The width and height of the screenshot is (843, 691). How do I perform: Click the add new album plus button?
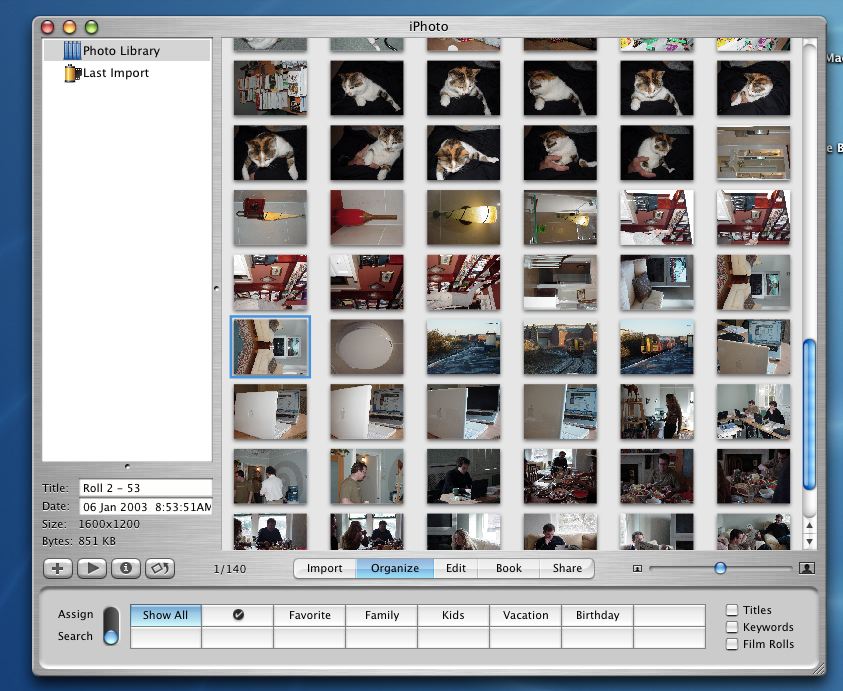pos(58,568)
